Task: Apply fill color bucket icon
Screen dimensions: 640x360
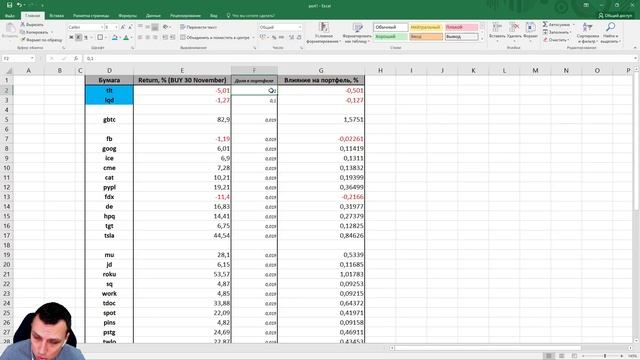Action: click(x=115, y=38)
